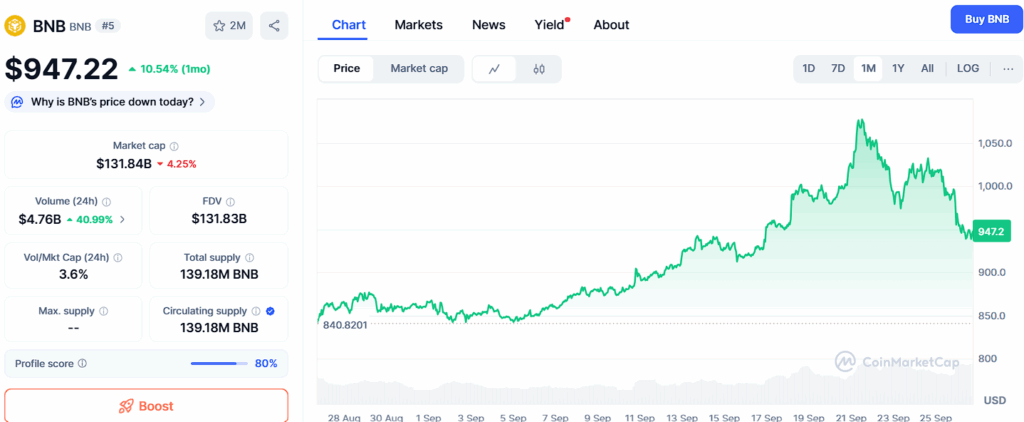Click the Boost button

tap(146, 406)
